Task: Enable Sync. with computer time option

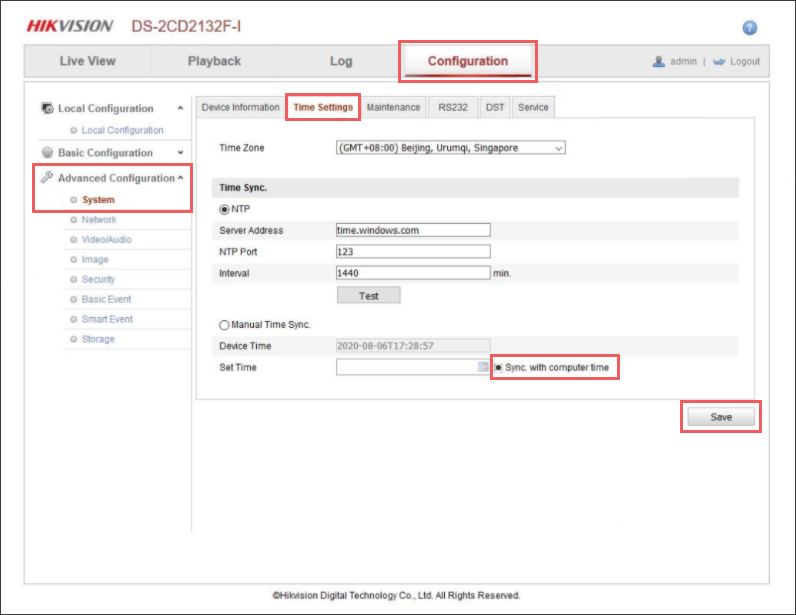Action: click(499, 368)
